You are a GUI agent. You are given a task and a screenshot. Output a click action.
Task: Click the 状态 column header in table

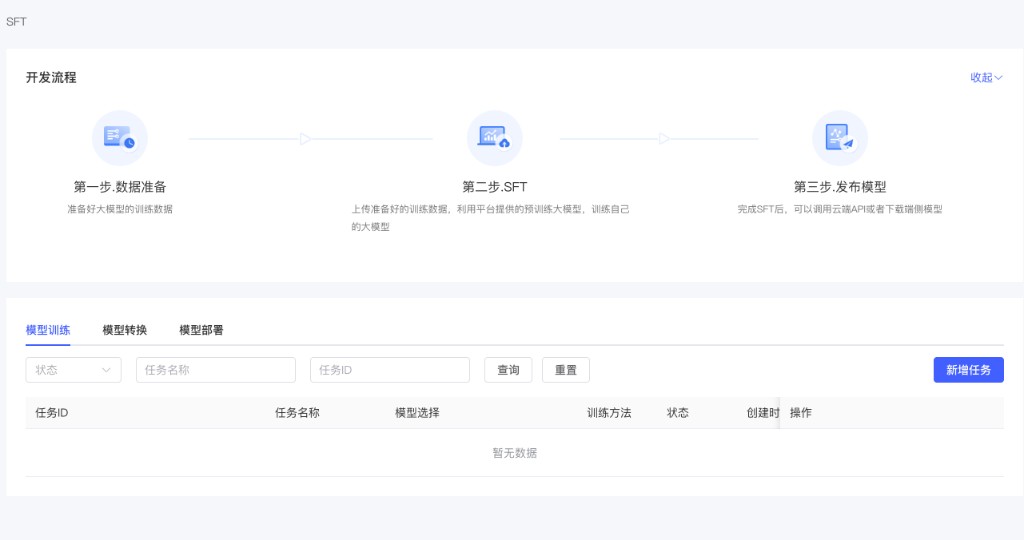point(678,413)
